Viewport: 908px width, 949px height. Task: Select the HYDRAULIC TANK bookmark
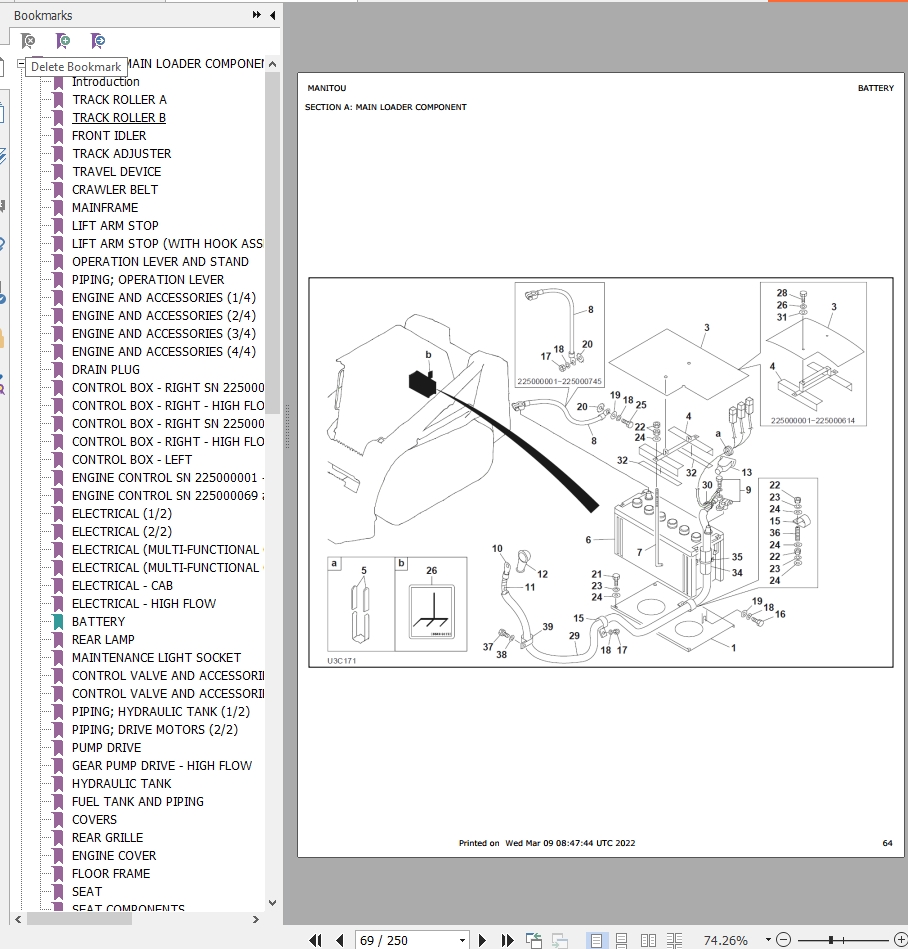point(121,783)
